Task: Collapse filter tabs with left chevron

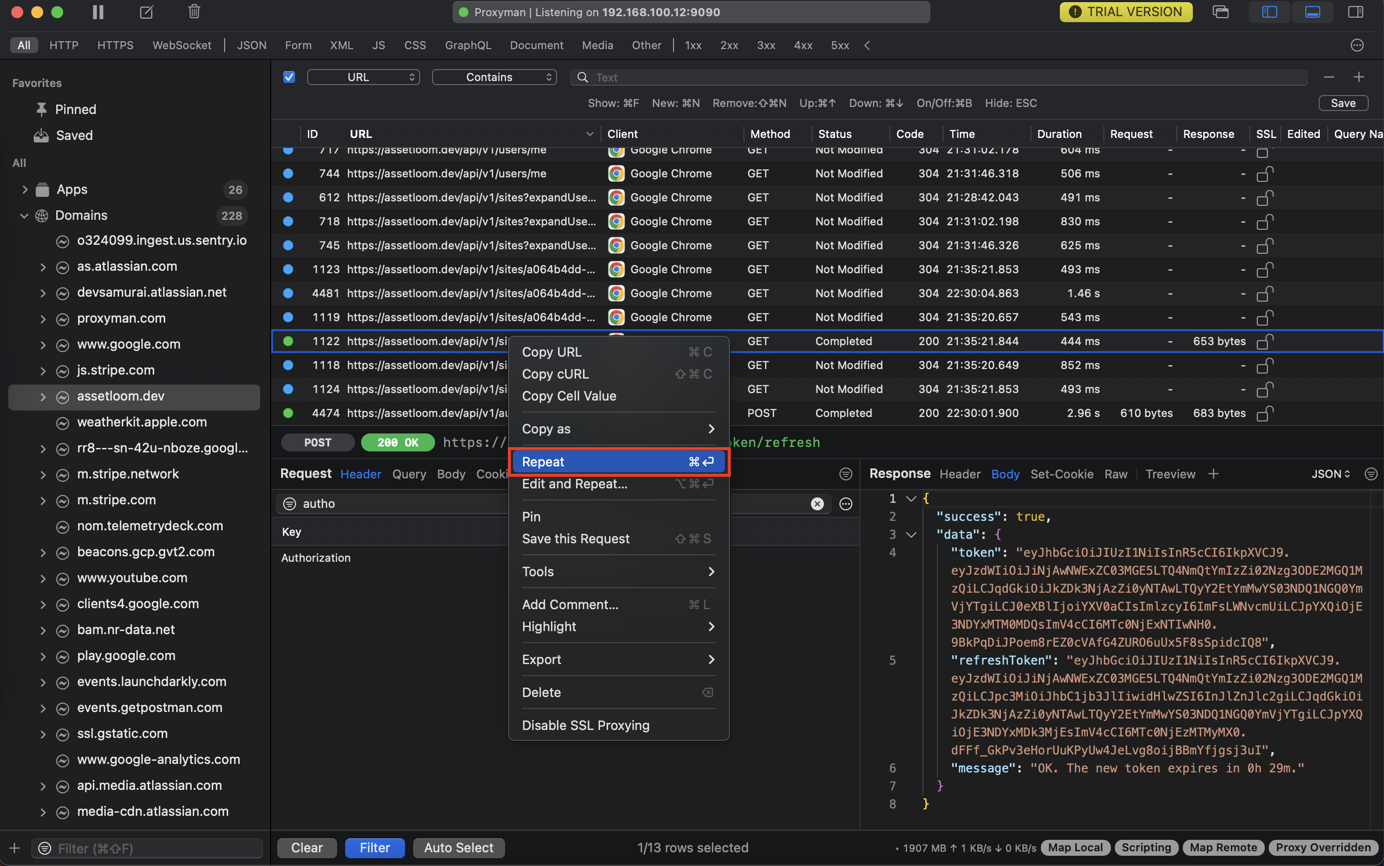Action: [x=867, y=45]
